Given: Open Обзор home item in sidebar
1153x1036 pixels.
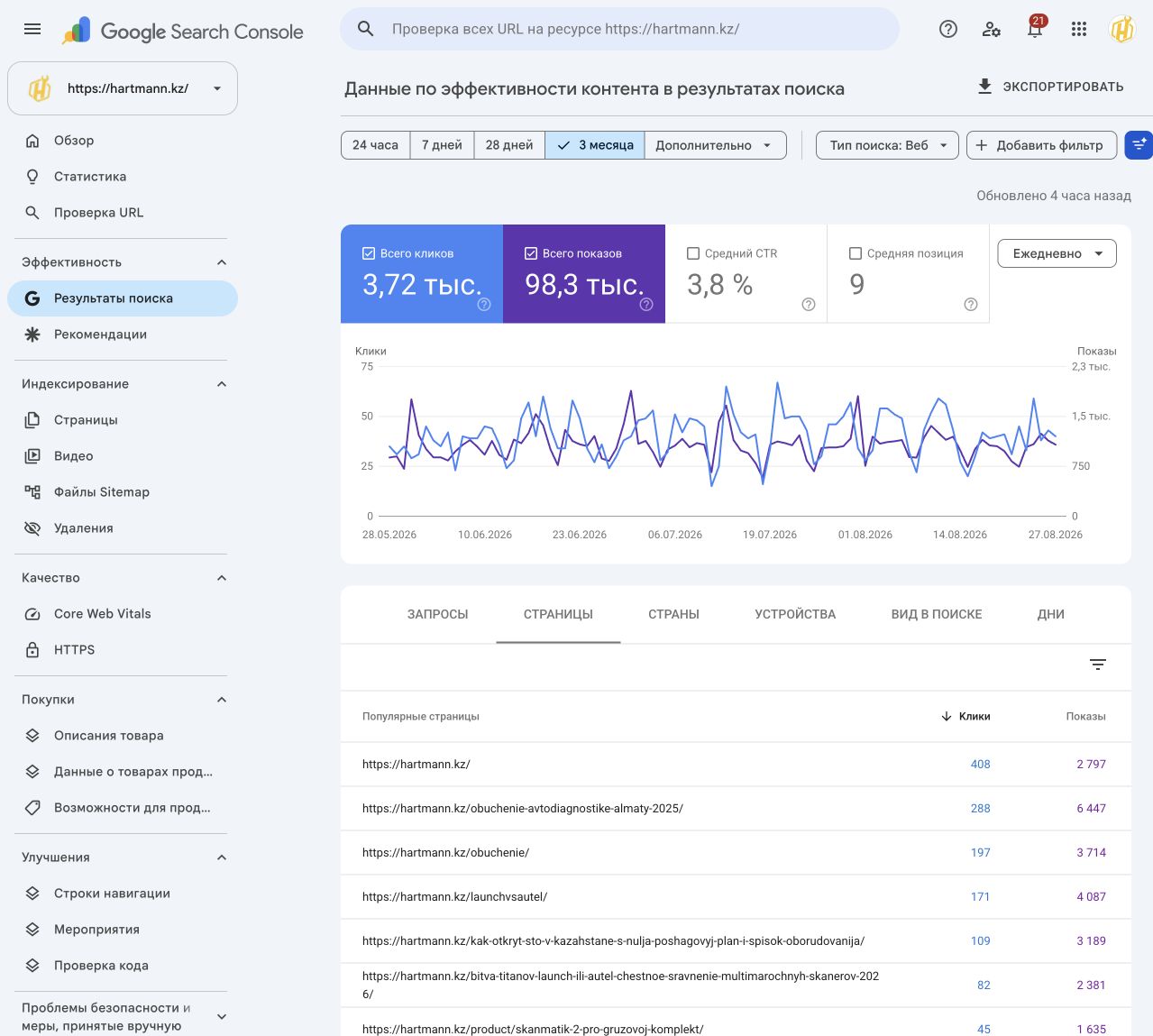Looking at the screenshot, I should pos(123,141).
